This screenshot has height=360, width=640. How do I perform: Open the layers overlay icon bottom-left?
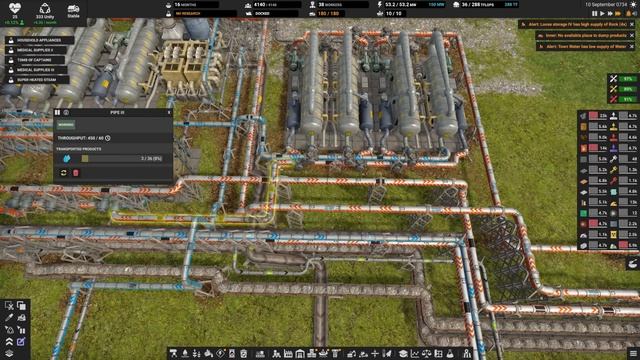9,353
